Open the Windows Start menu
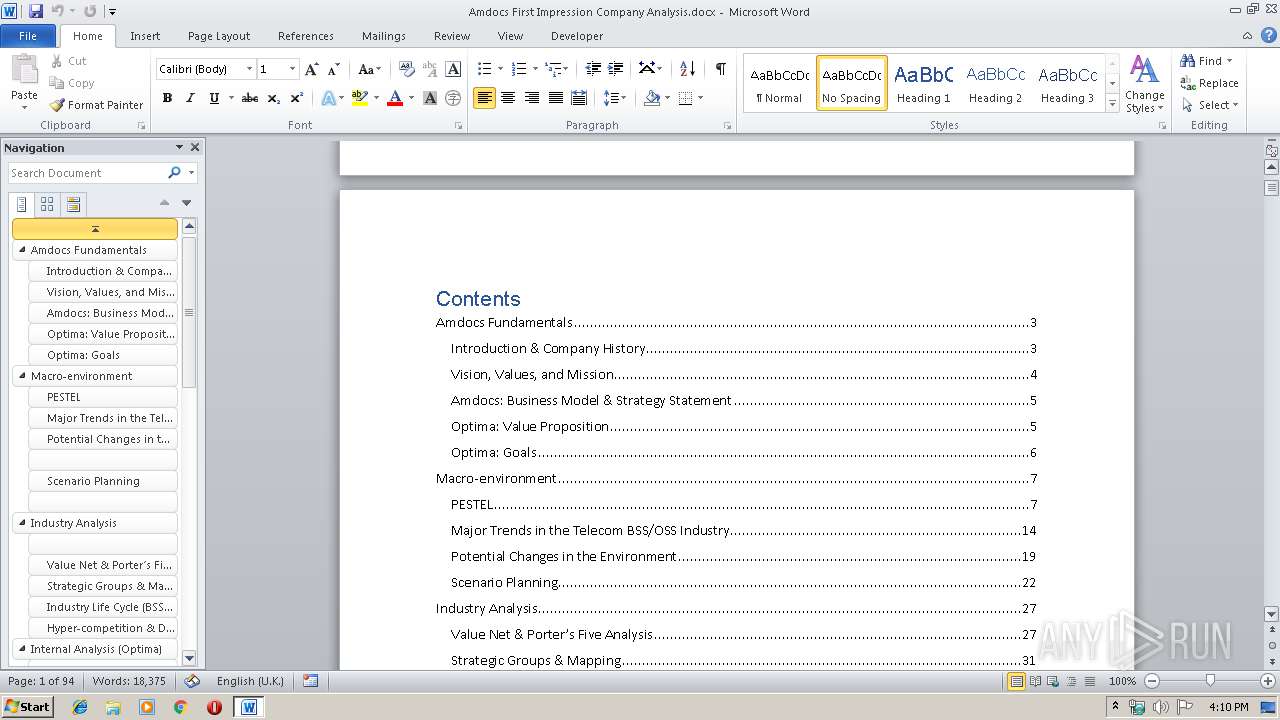The width and height of the screenshot is (1280, 720). coord(27,706)
